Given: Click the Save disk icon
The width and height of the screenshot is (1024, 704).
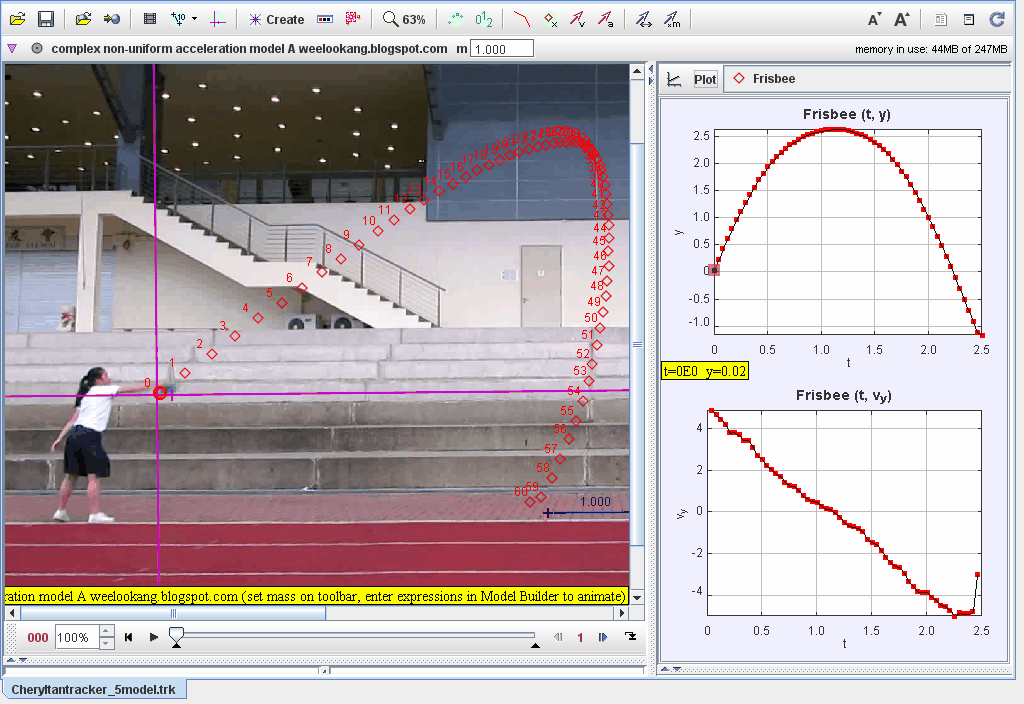Looking at the screenshot, I should pyautogui.click(x=46, y=19).
